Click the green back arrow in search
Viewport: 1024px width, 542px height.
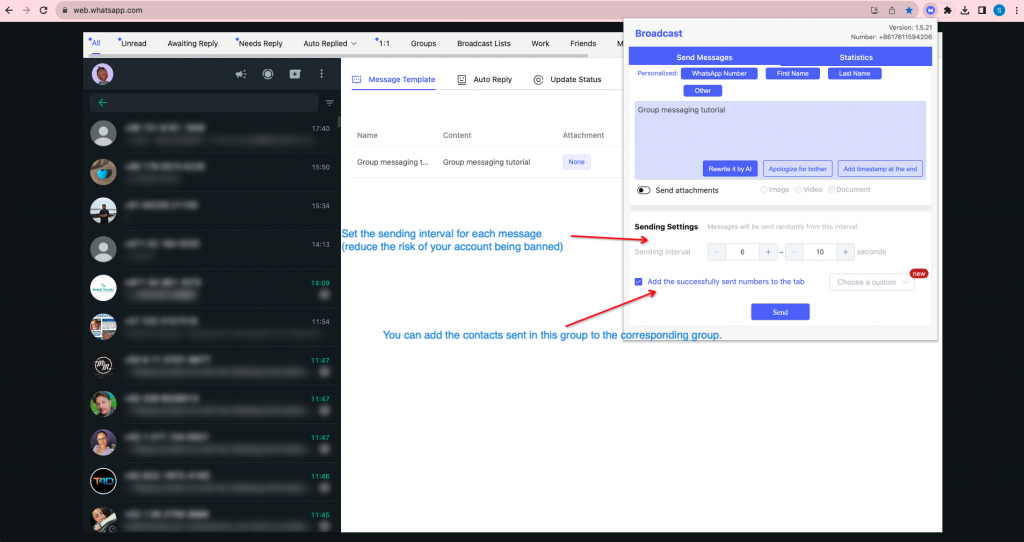tap(102, 102)
